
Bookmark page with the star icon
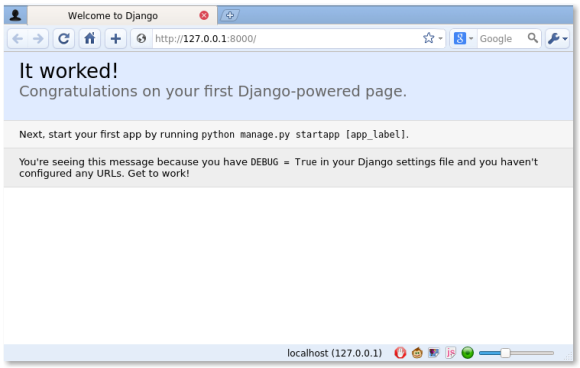pos(428,38)
